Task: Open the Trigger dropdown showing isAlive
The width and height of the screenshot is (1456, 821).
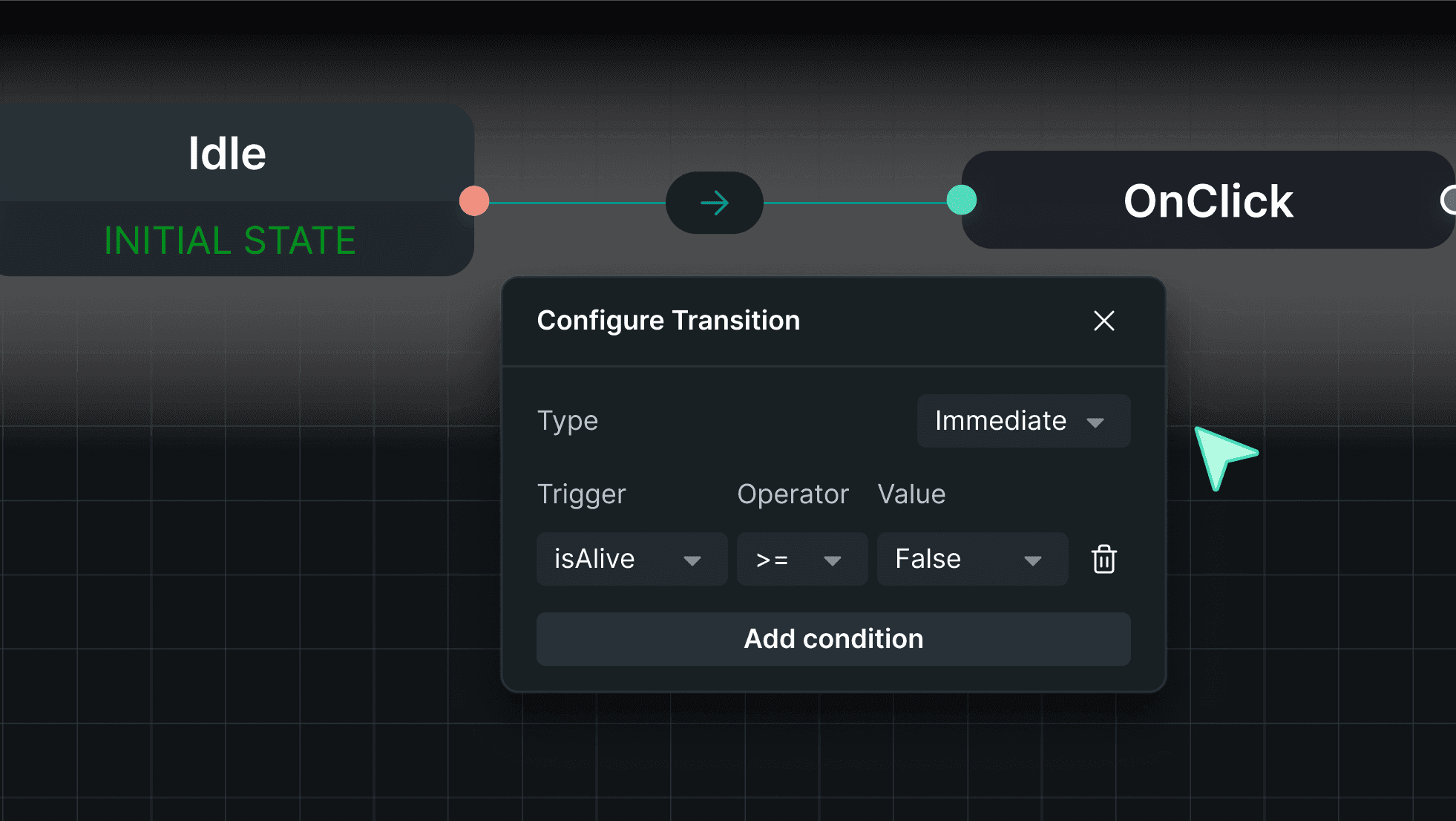Action: point(632,559)
